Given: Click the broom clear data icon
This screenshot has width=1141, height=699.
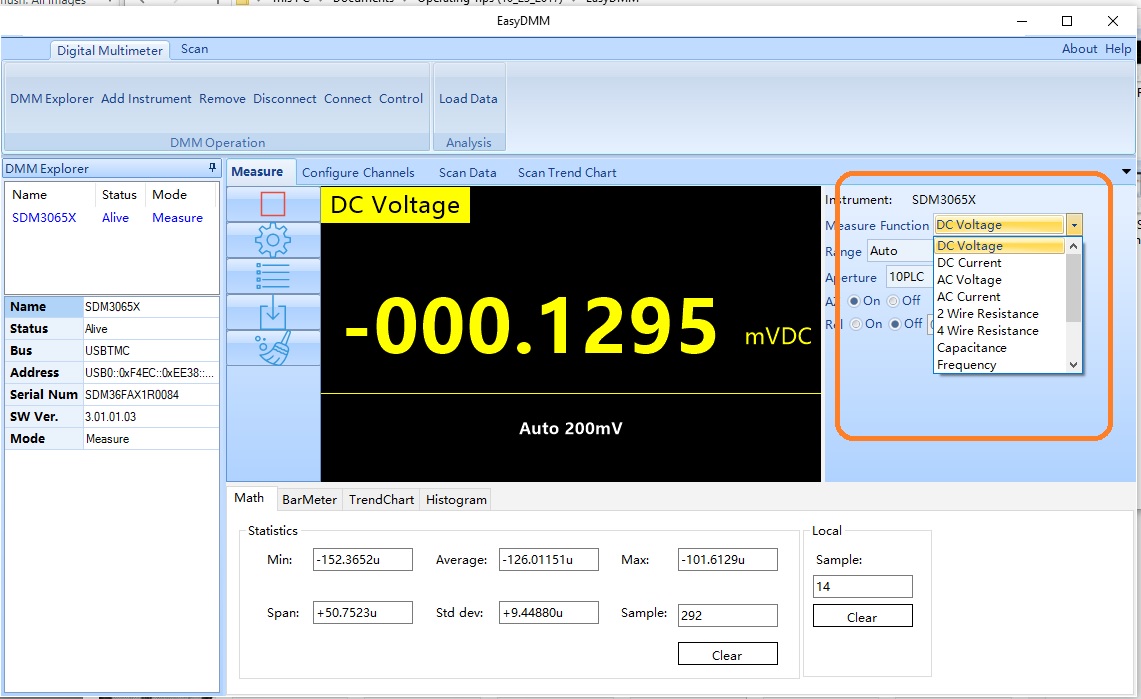Looking at the screenshot, I should click(x=273, y=348).
